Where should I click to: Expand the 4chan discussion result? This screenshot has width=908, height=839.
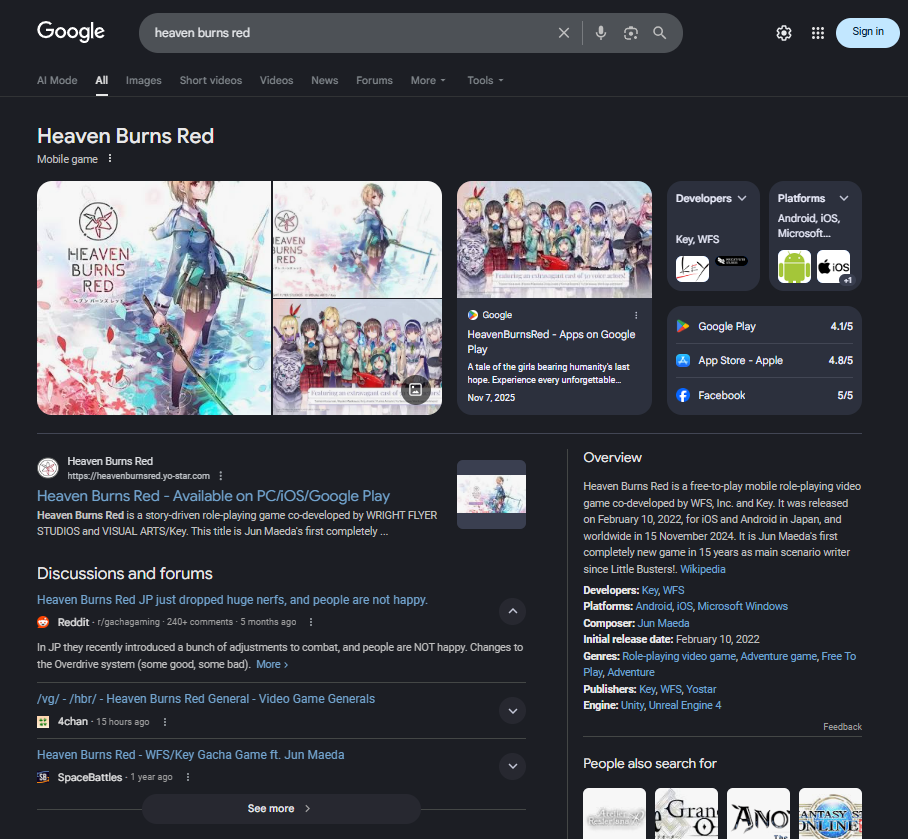(512, 711)
